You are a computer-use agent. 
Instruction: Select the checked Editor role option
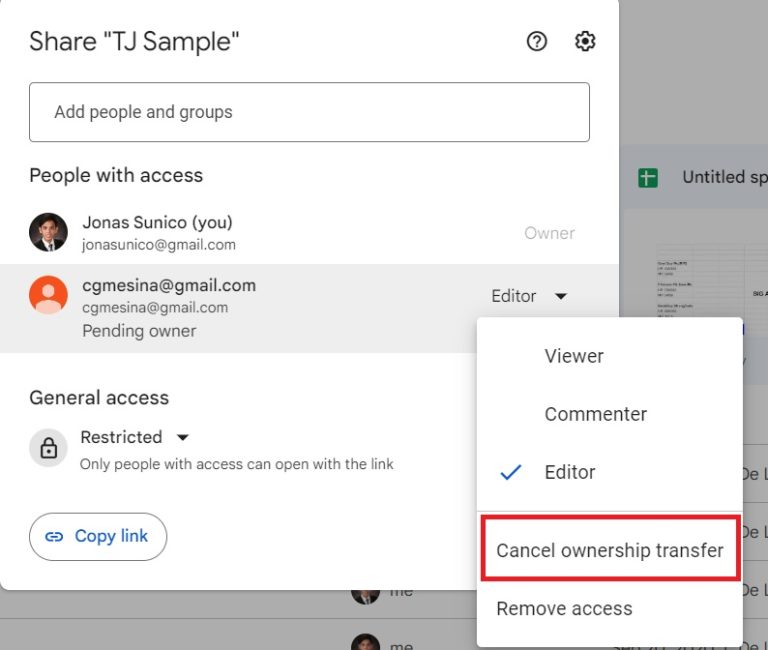(x=610, y=472)
